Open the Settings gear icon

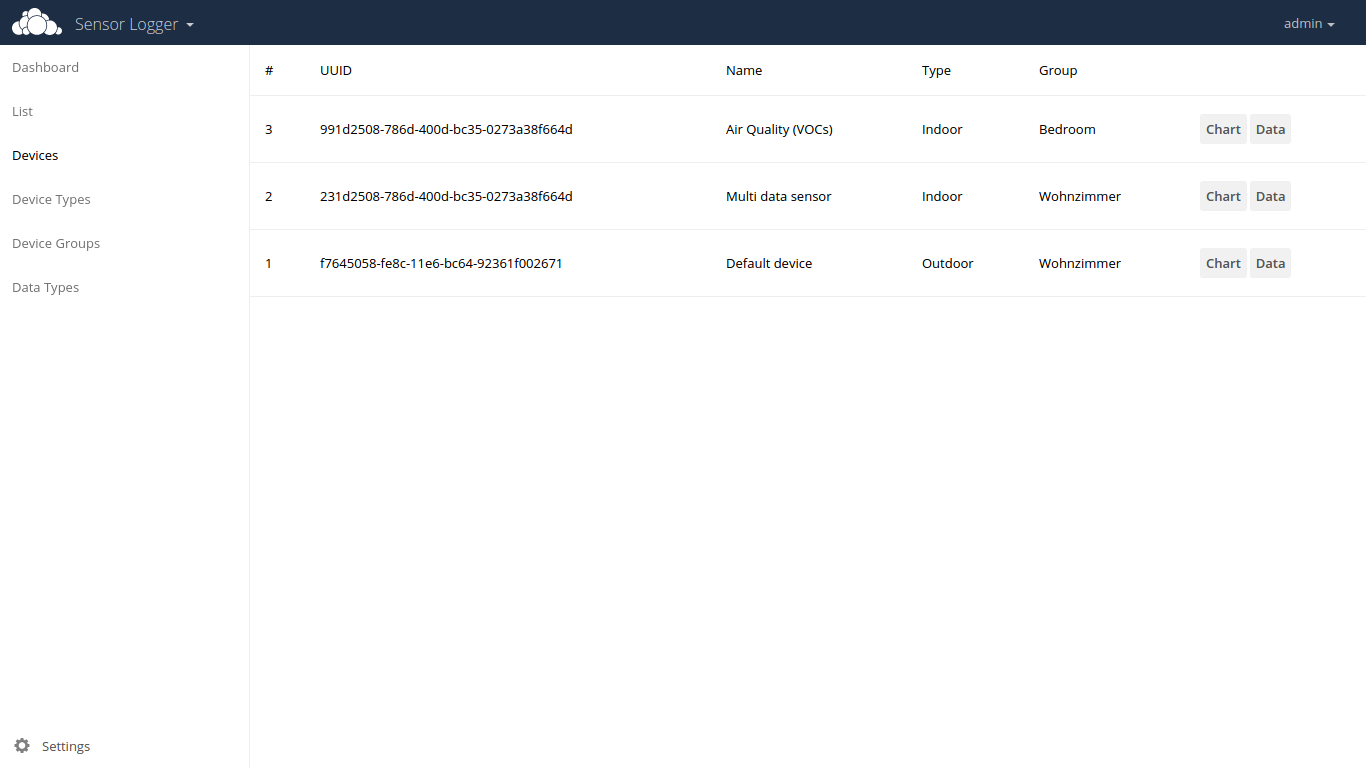point(22,746)
